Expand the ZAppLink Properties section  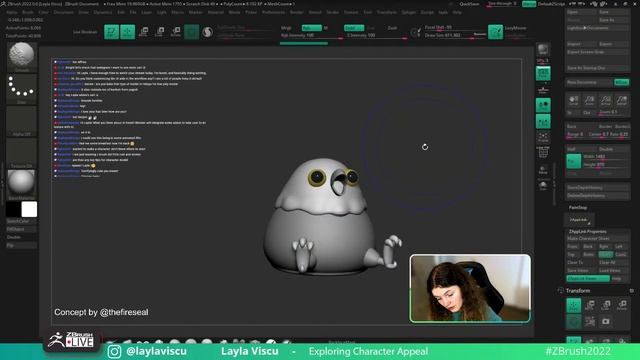coord(588,231)
